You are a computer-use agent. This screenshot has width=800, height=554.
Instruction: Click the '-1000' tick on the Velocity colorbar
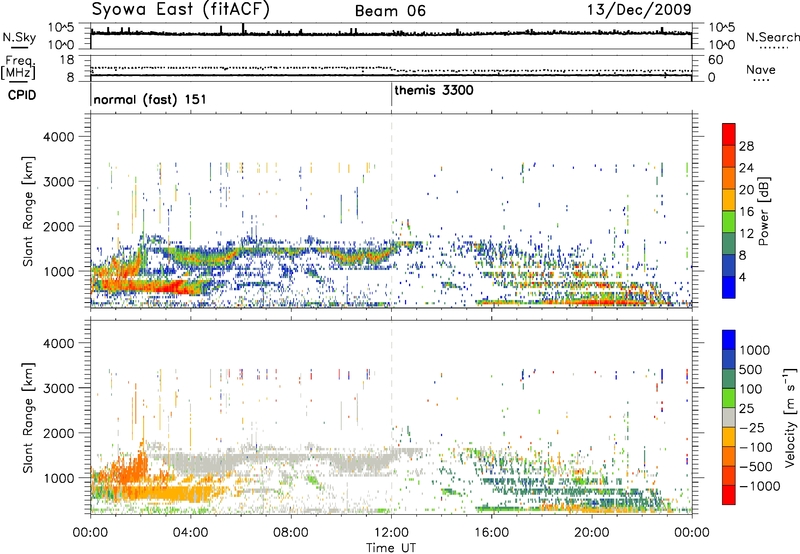[x=760, y=486]
